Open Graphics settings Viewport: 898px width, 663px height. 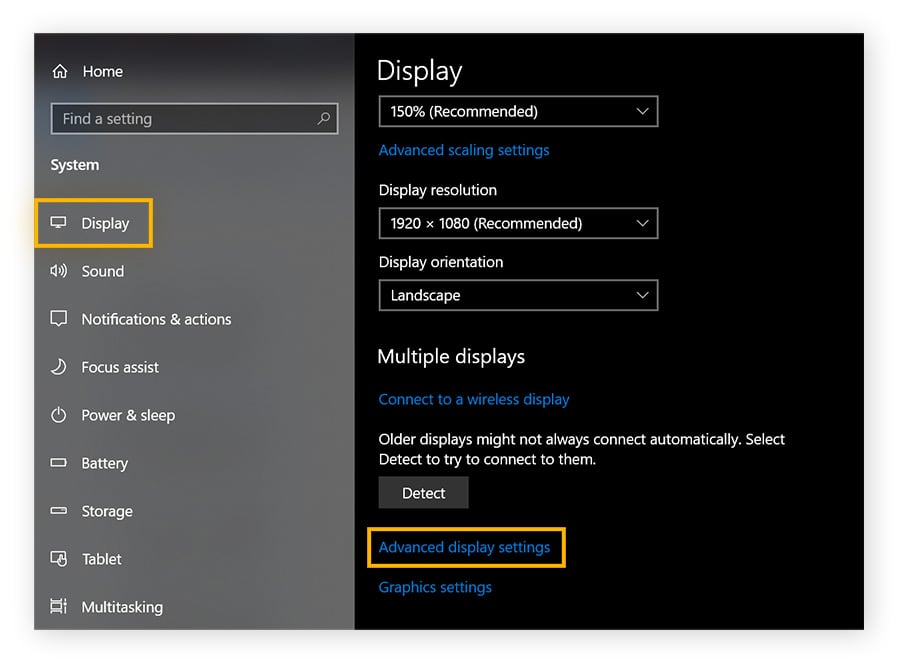435,587
